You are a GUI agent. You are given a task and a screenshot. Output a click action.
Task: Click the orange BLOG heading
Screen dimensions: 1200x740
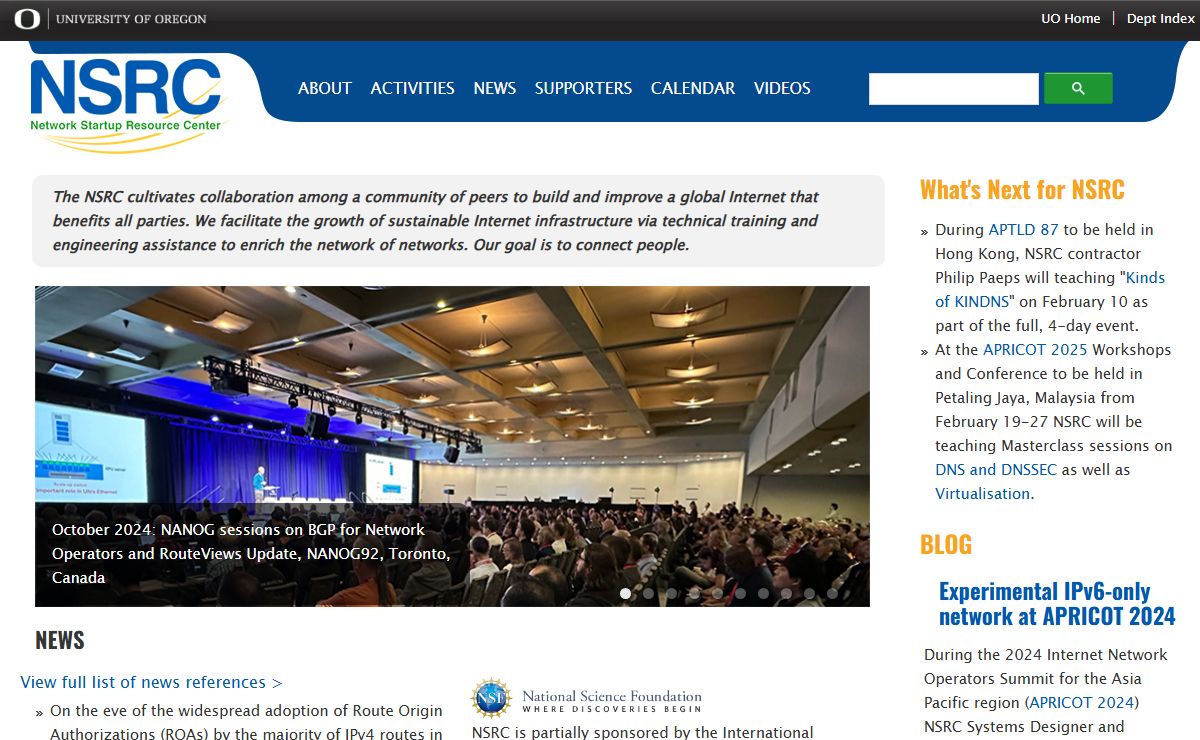click(946, 544)
